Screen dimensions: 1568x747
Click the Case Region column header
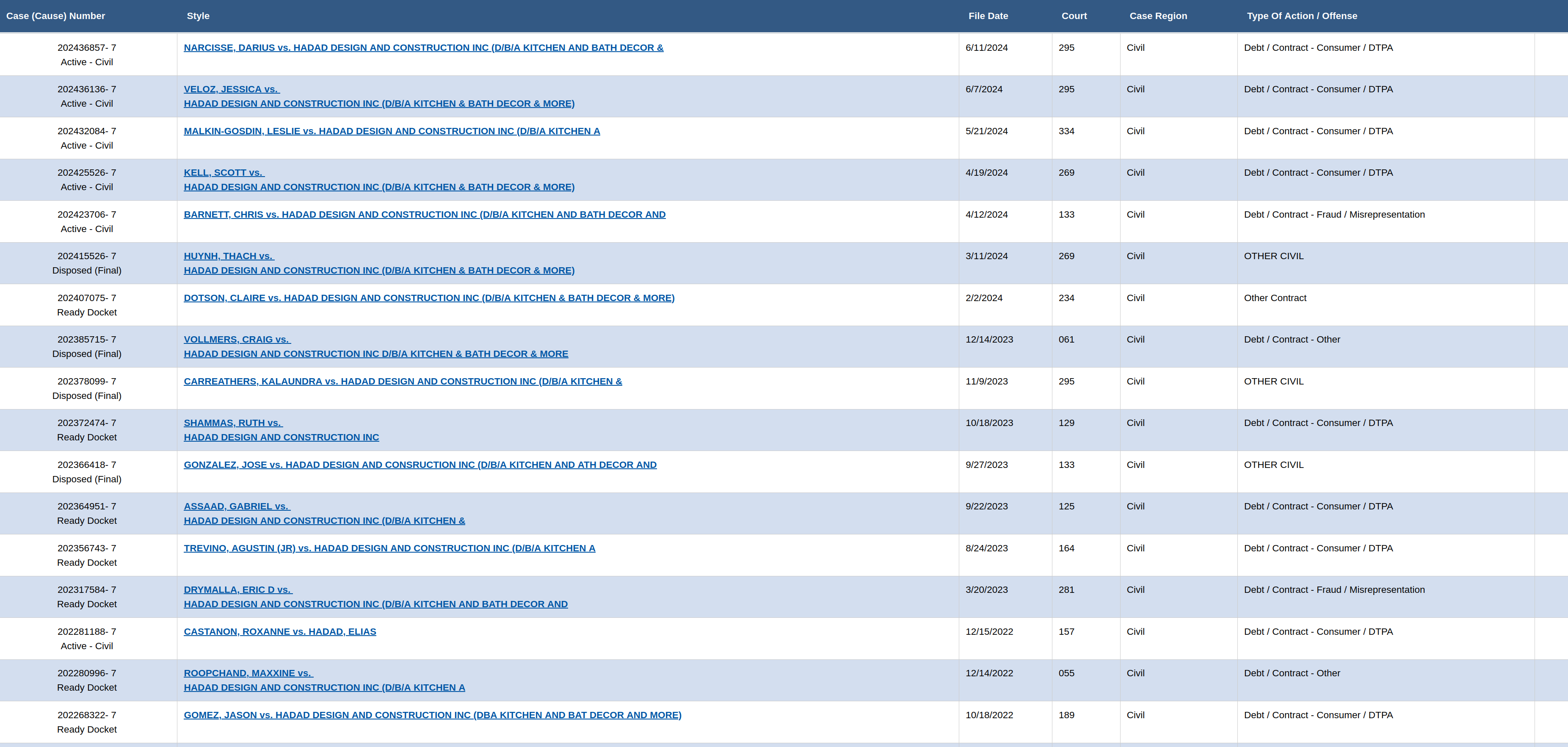click(x=1158, y=16)
